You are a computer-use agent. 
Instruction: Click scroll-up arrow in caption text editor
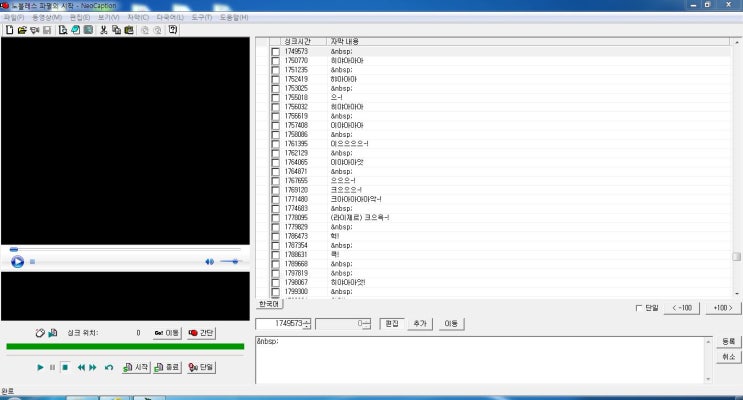pos(708,342)
